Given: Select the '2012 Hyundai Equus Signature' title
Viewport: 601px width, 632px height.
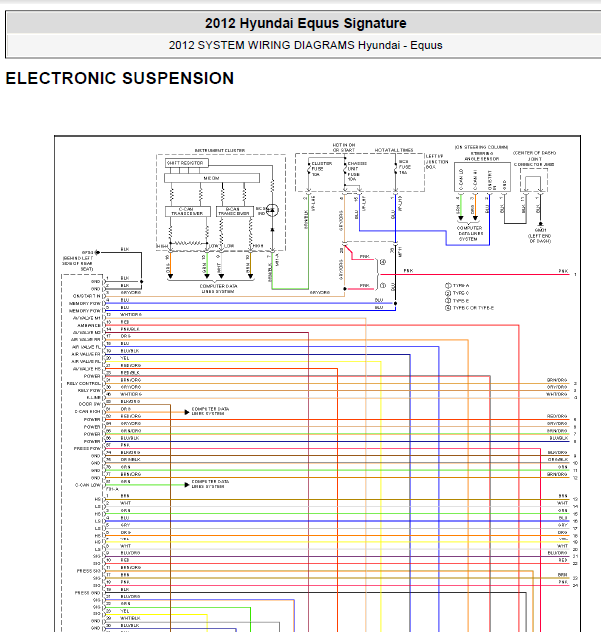Looking at the screenshot, I should coord(306,23).
